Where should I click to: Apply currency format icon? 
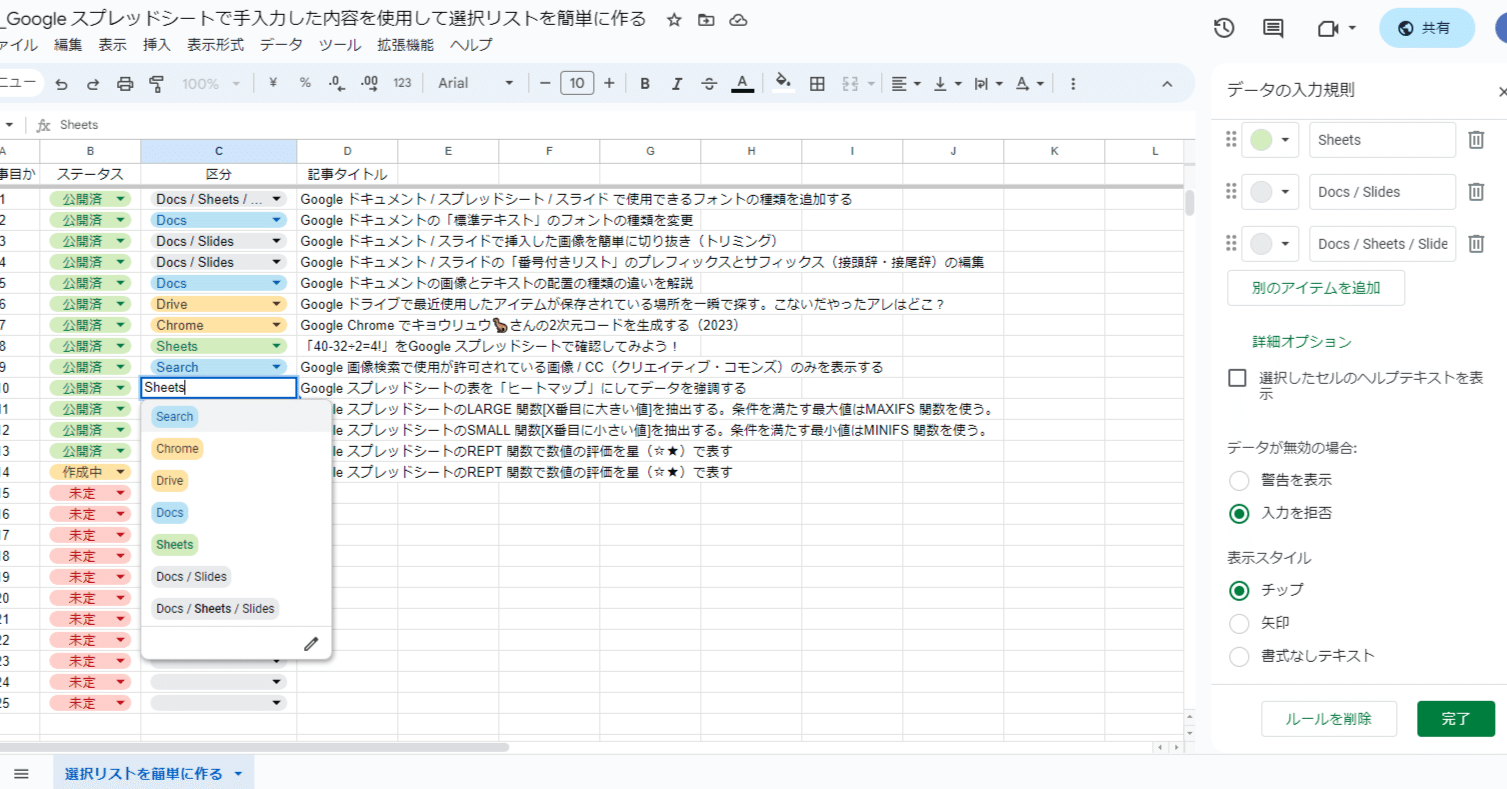pyautogui.click(x=272, y=83)
